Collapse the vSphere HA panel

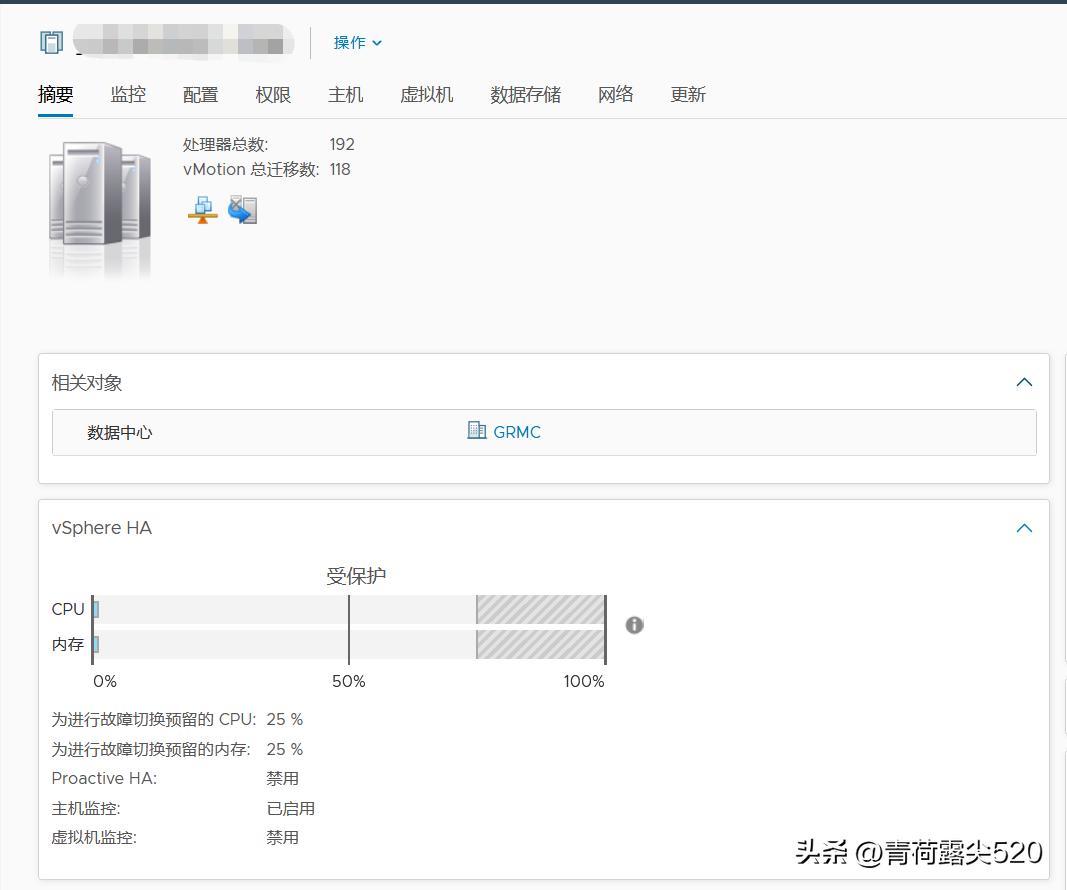point(1023,528)
